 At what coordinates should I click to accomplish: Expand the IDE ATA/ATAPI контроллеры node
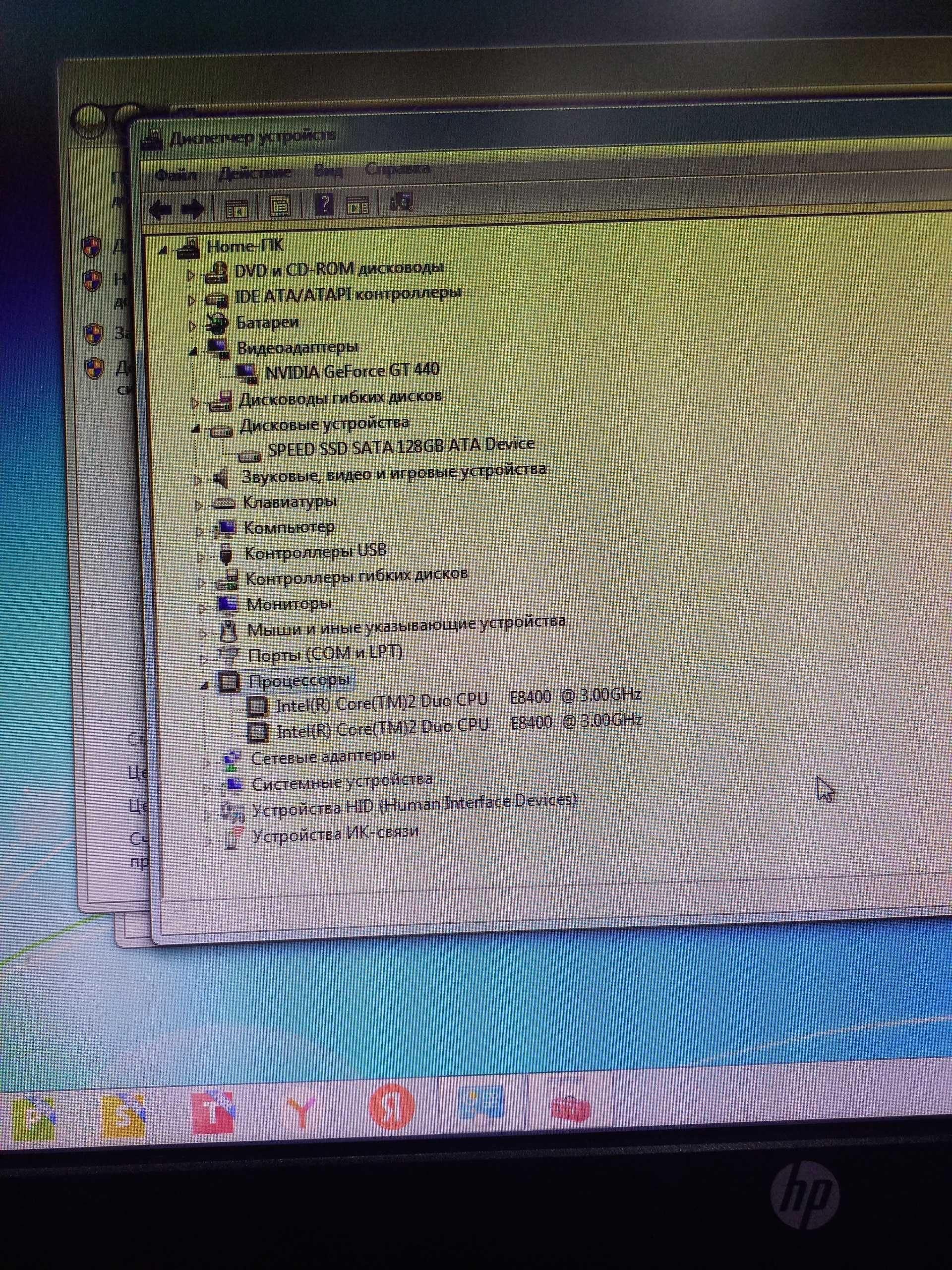tap(192, 300)
